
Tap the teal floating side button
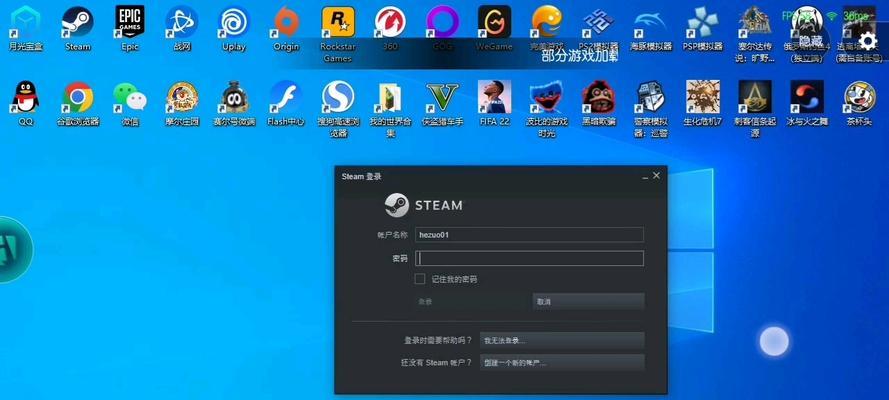[14, 250]
